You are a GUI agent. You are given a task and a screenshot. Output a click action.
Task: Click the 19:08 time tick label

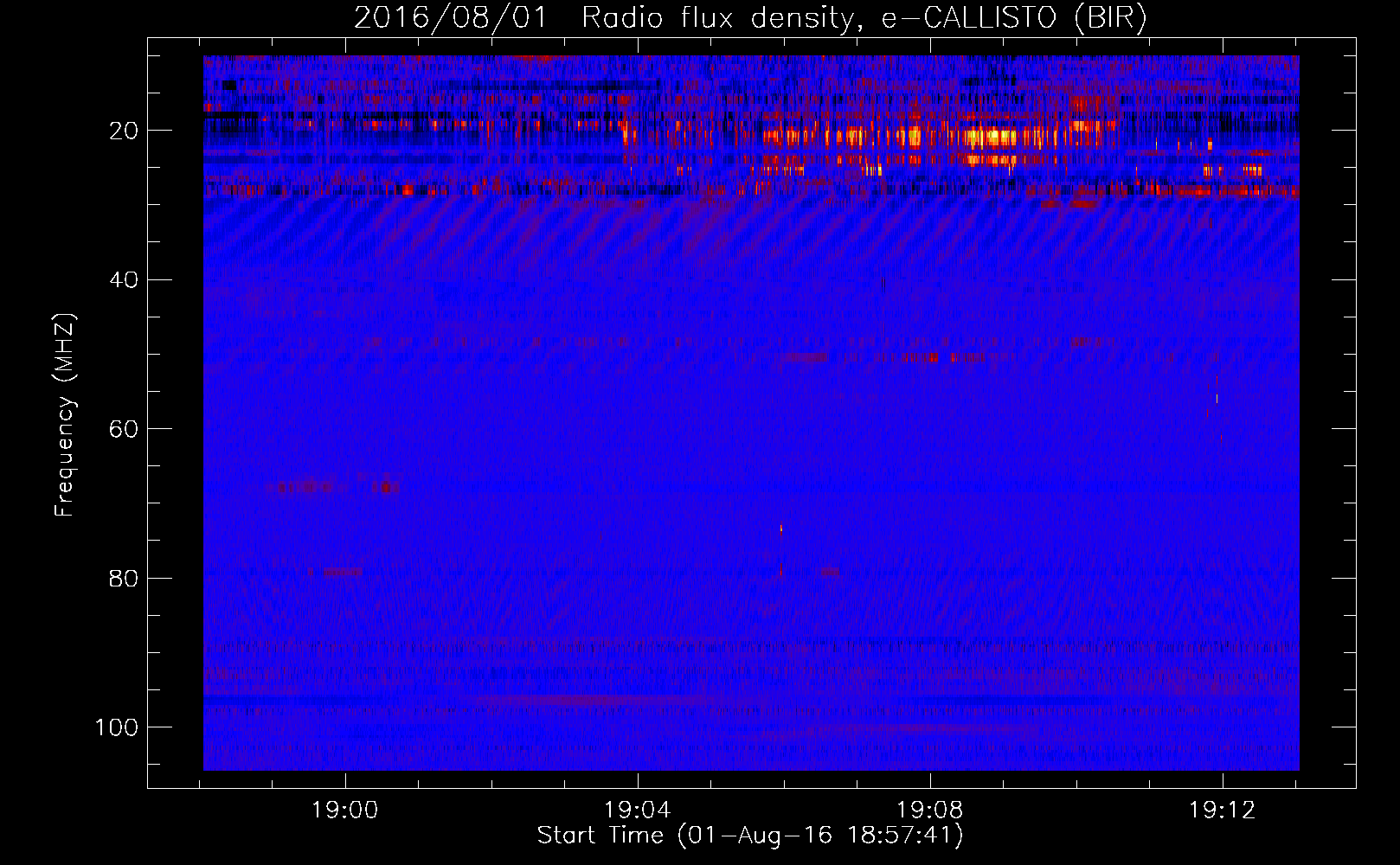[x=930, y=811]
